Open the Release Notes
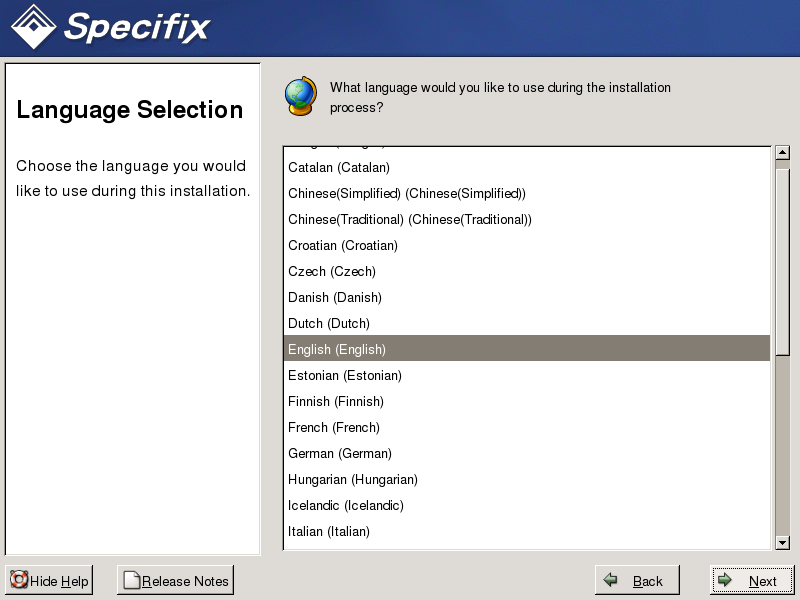This screenshot has width=800, height=600. pyautogui.click(x=175, y=581)
